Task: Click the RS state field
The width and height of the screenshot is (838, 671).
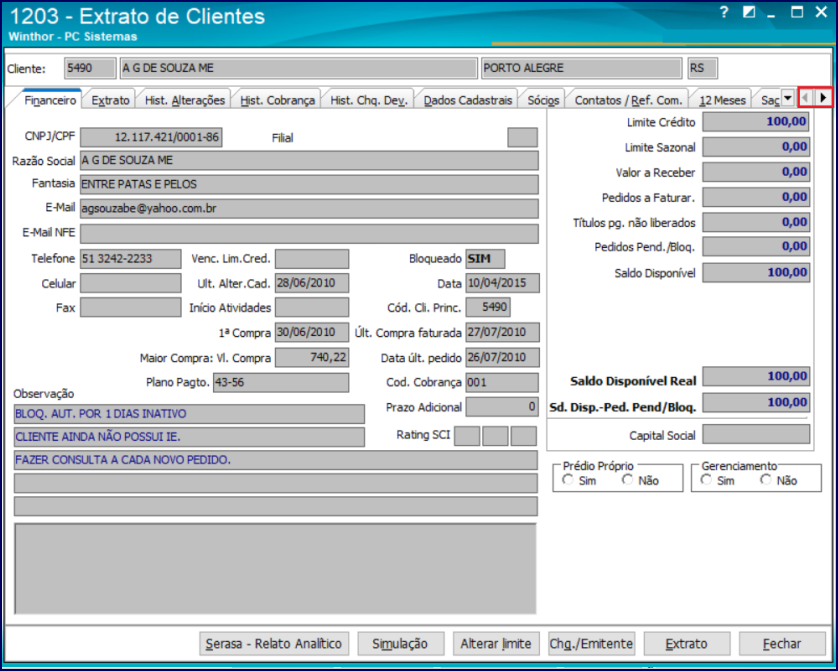Action: click(702, 68)
